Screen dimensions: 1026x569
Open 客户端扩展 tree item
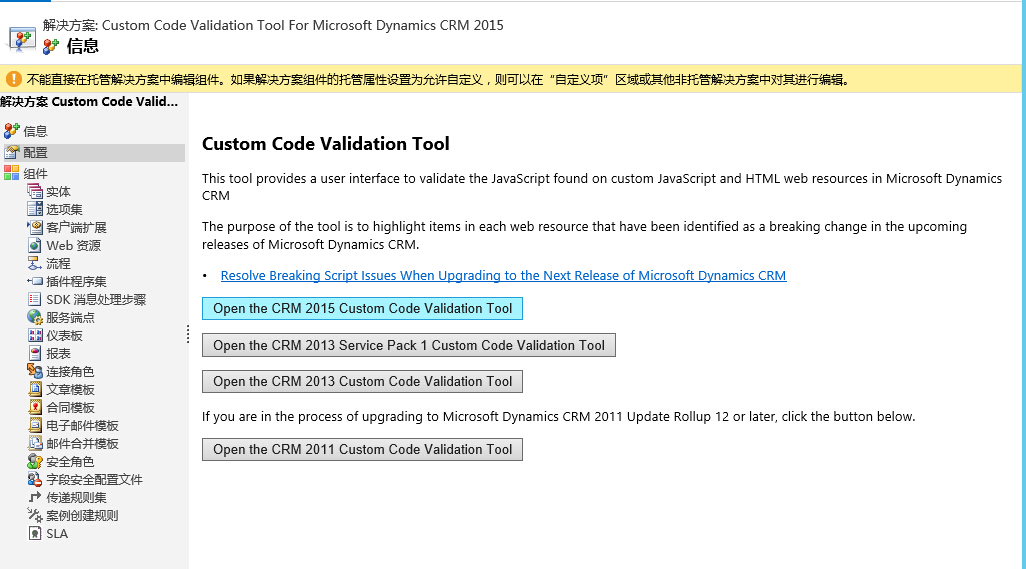76,228
